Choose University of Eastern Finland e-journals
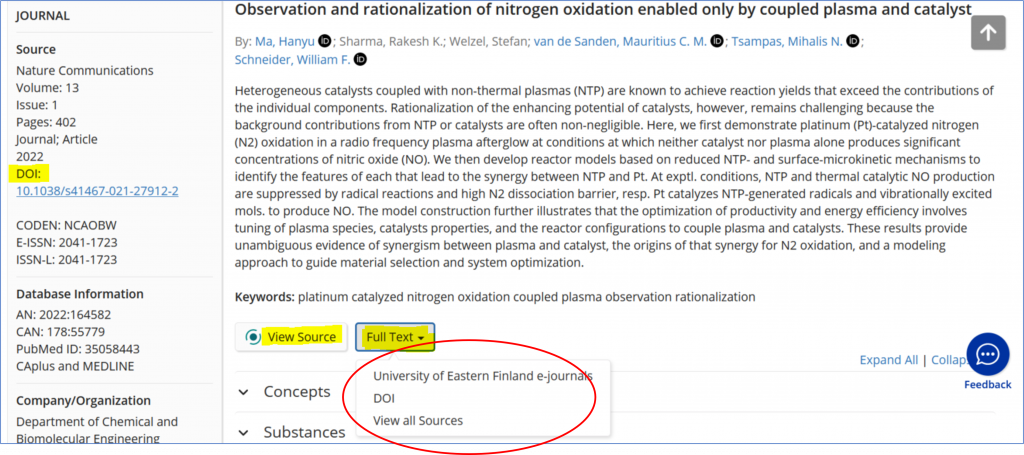 point(483,376)
